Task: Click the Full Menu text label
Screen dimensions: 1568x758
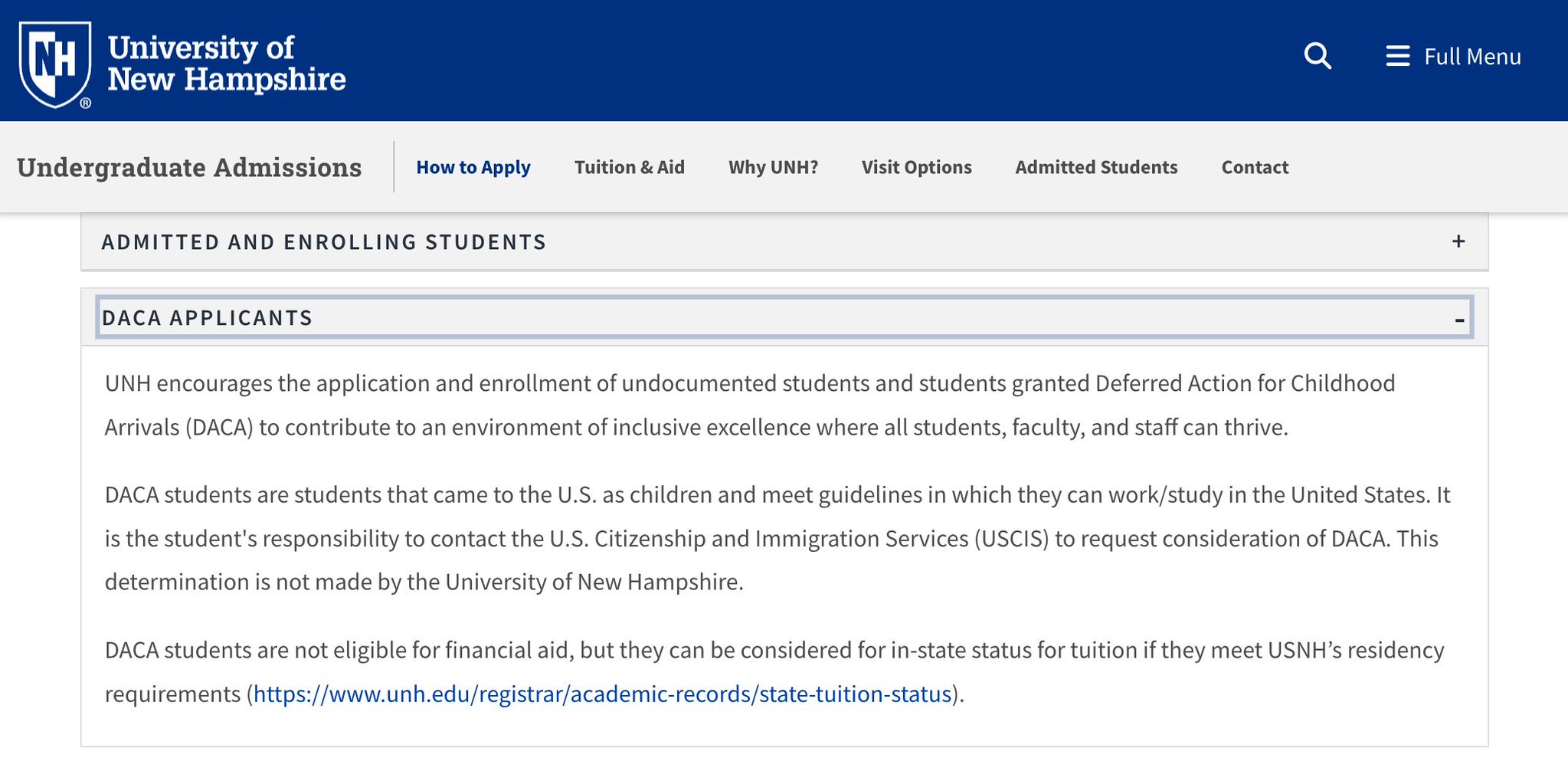Action: coord(1472,57)
